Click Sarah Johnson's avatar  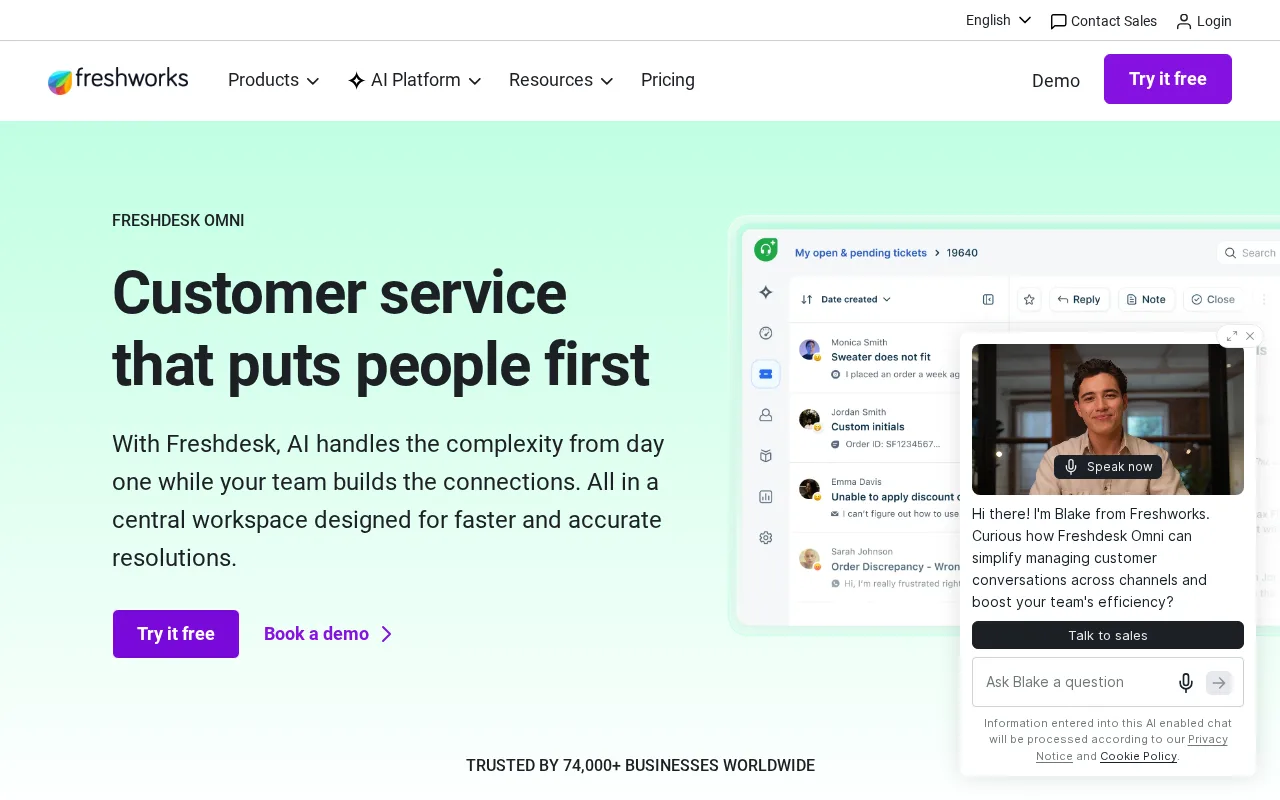(x=809, y=559)
